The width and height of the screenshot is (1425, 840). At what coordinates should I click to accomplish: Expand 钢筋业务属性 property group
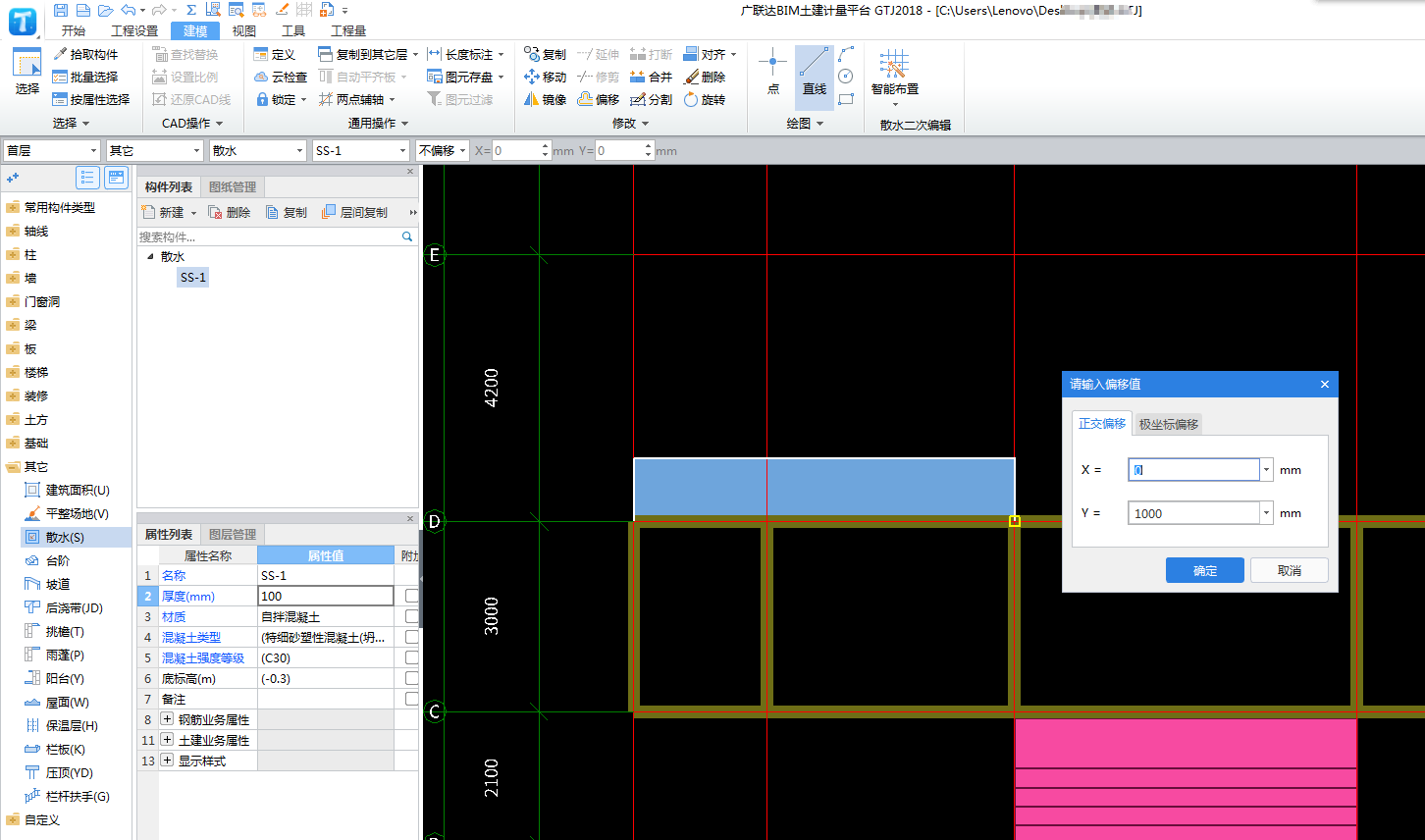(x=167, y=719)
